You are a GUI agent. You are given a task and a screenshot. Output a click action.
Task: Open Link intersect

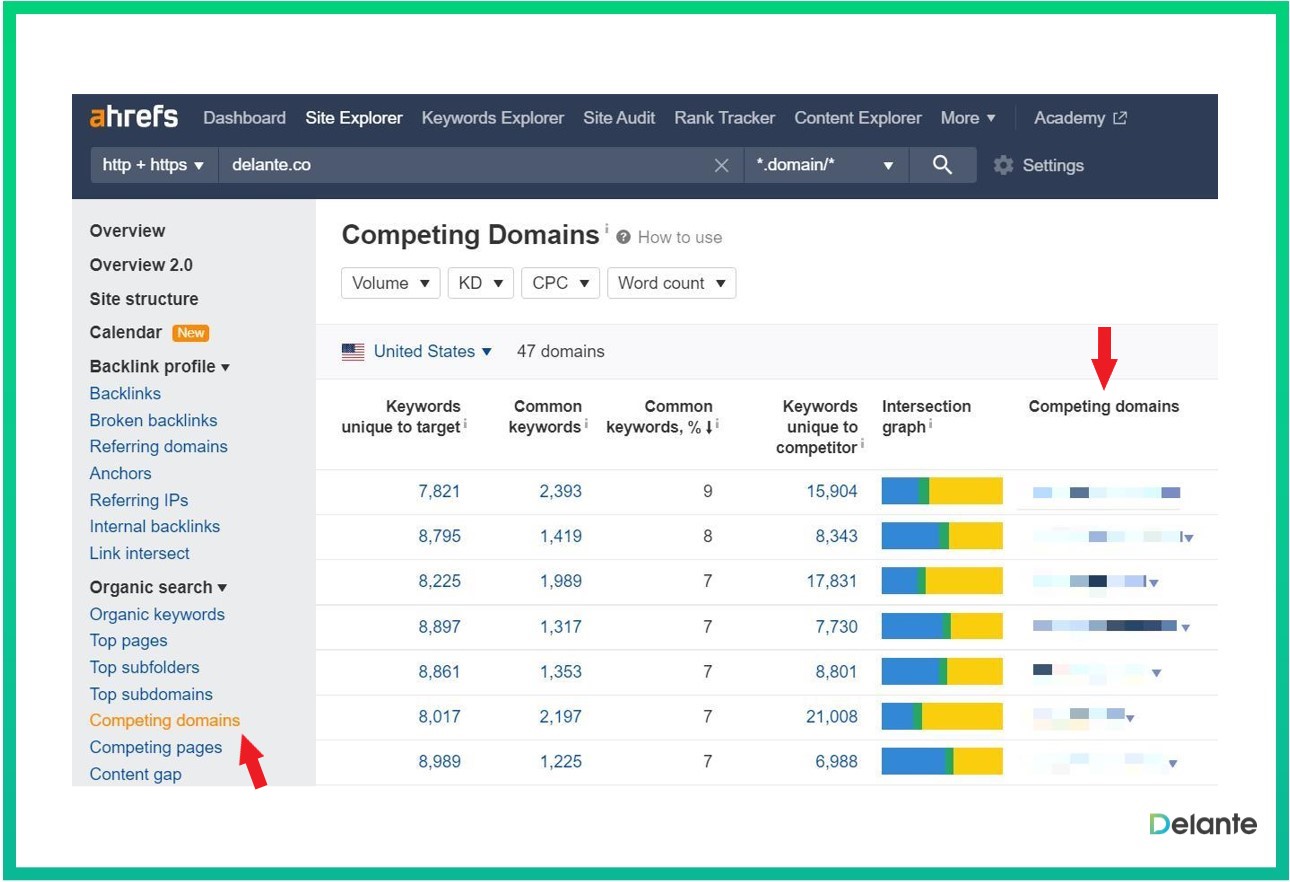[139, 554]
